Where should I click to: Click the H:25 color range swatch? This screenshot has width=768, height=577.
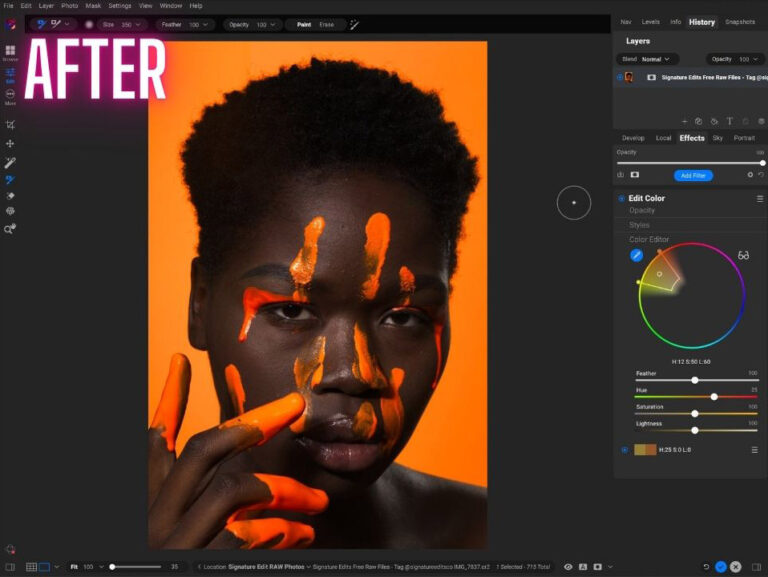point(645,450)
